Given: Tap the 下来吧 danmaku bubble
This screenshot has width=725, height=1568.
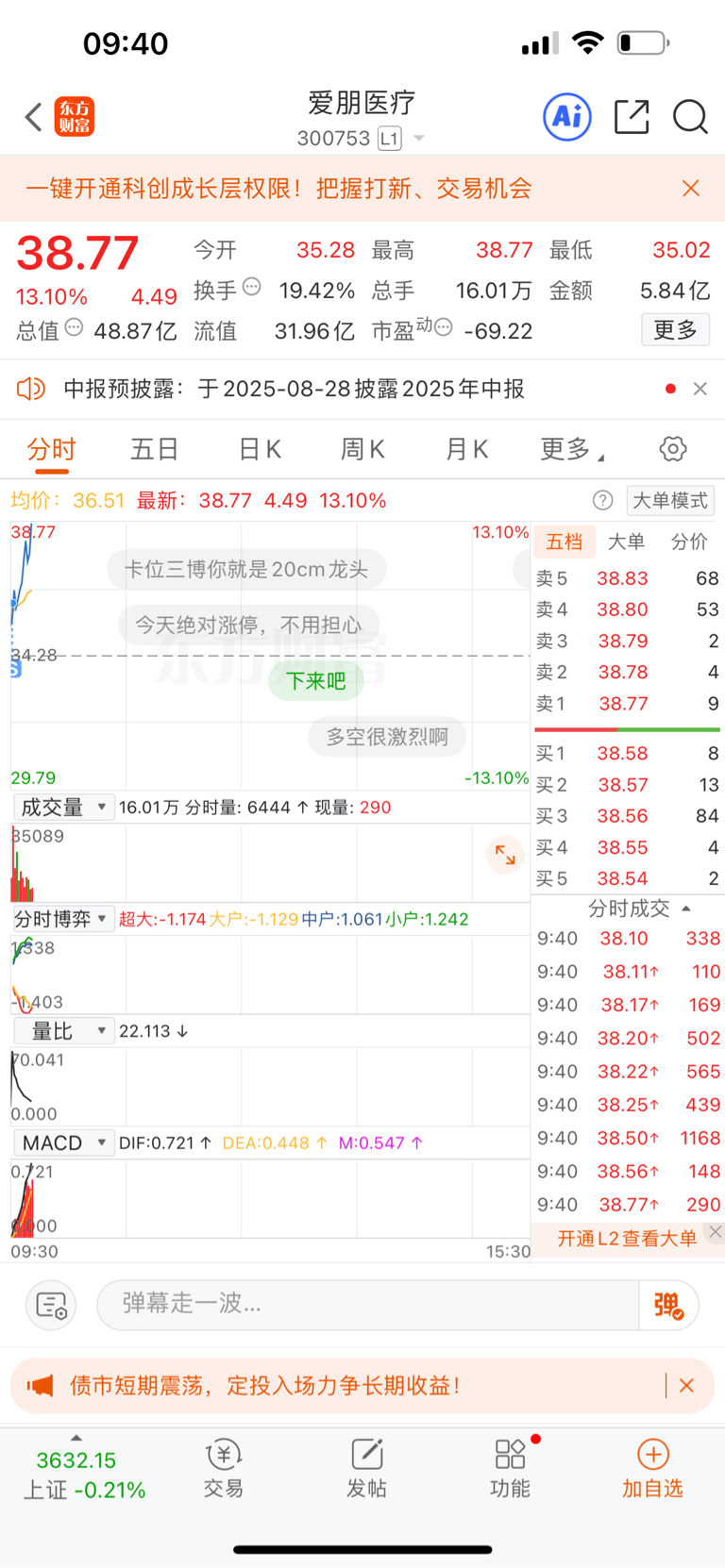Looking at the screenshot, I should (x=316, y=681).
